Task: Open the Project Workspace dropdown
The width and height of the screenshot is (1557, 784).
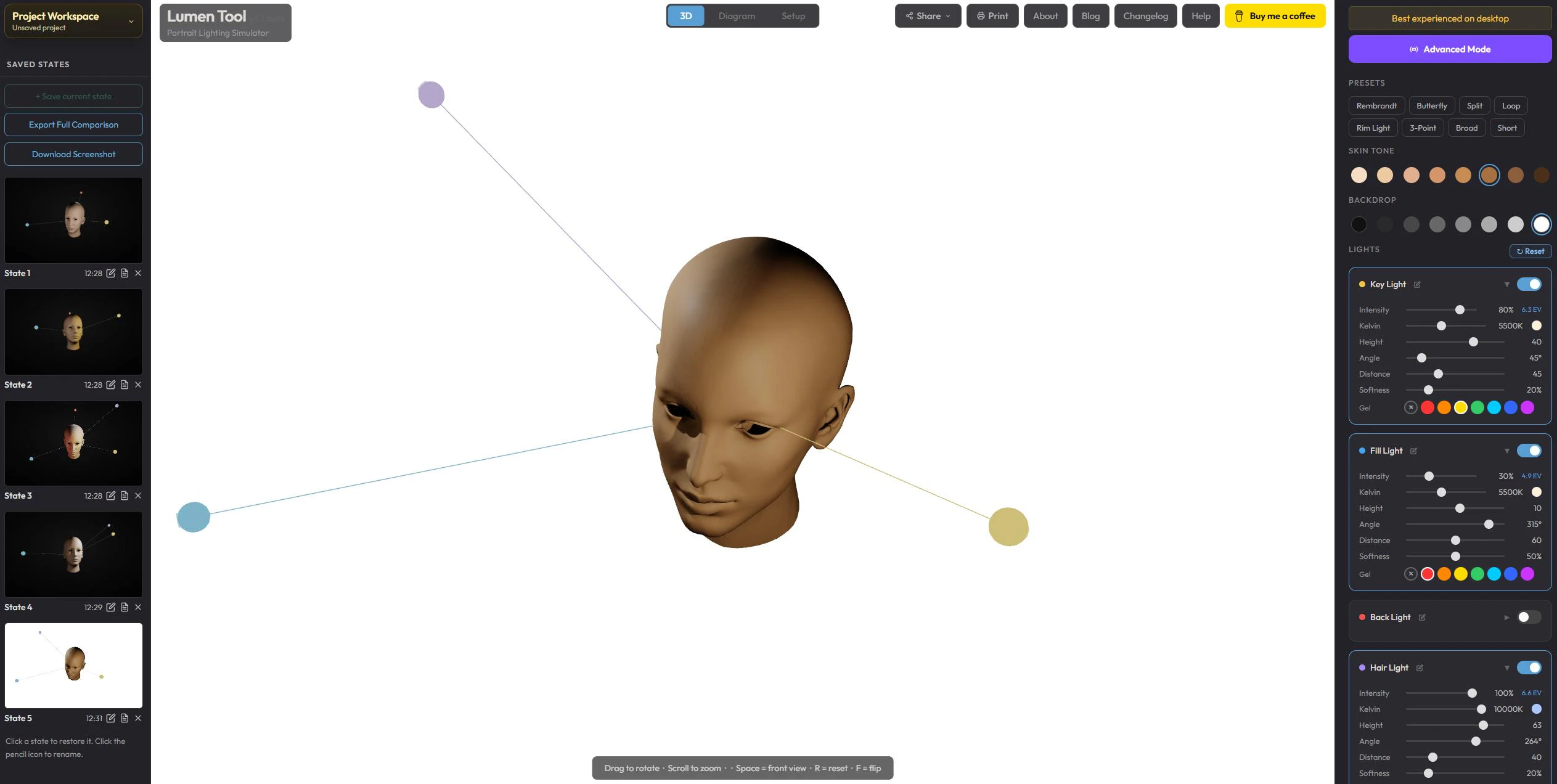Action: point(130,20)
